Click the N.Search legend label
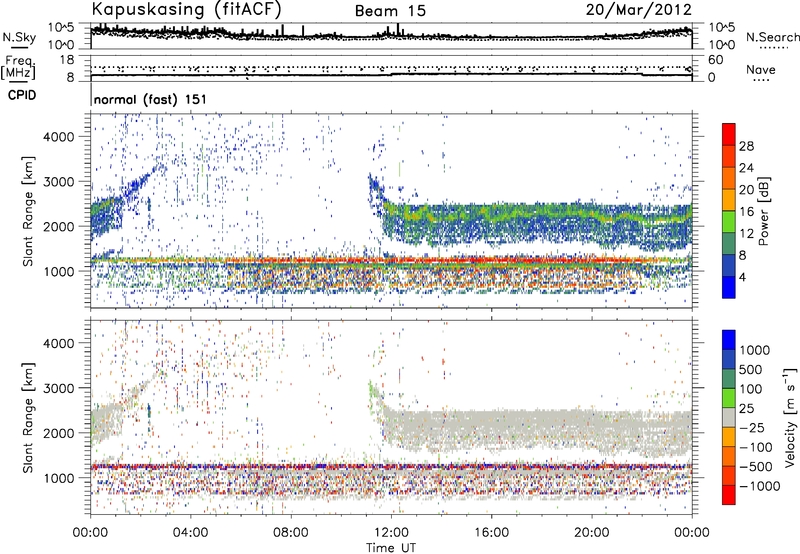Viewport: 800px width, 554px height. (772, 37)
